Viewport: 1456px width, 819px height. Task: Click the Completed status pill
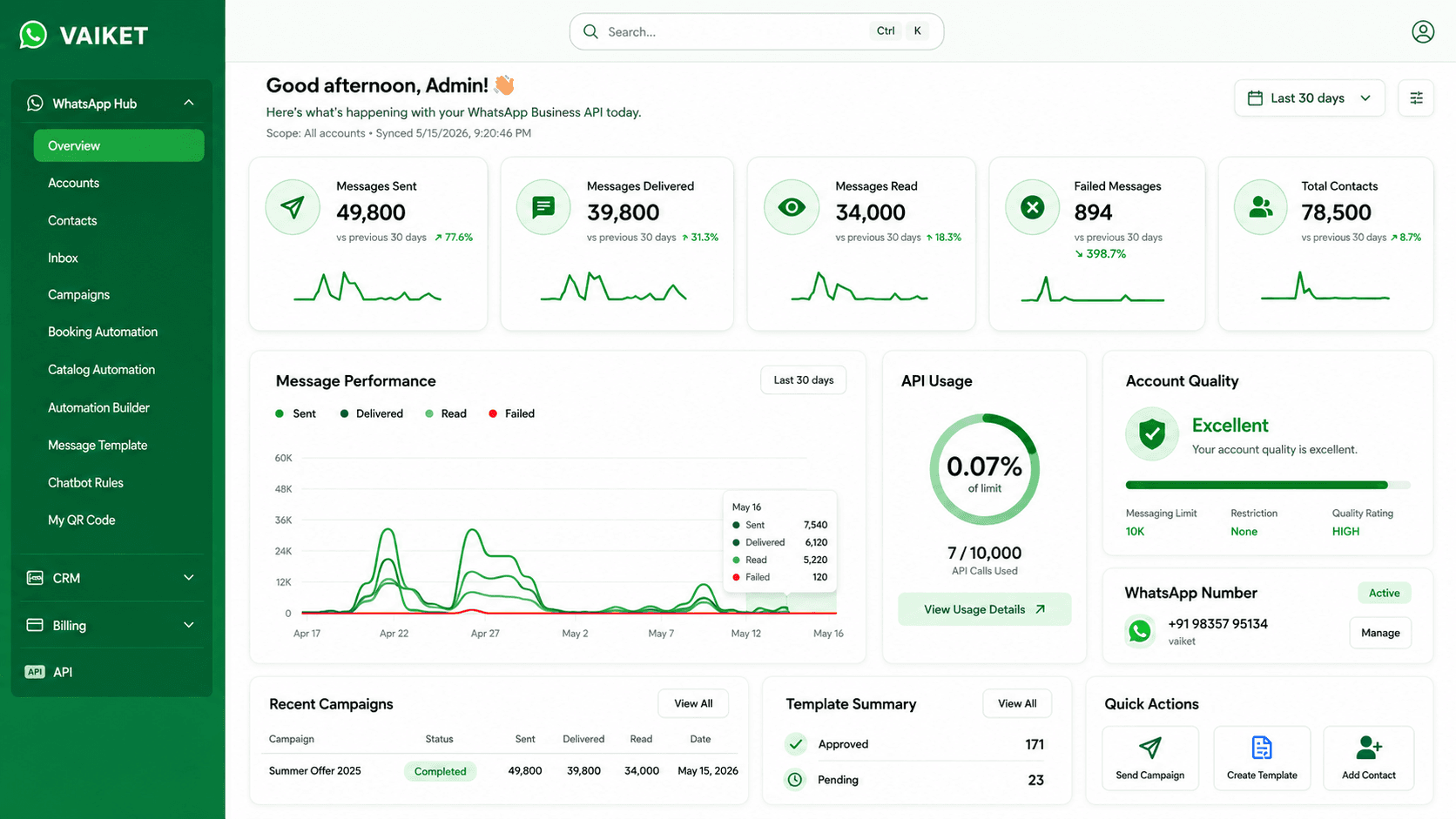point(440,771)
